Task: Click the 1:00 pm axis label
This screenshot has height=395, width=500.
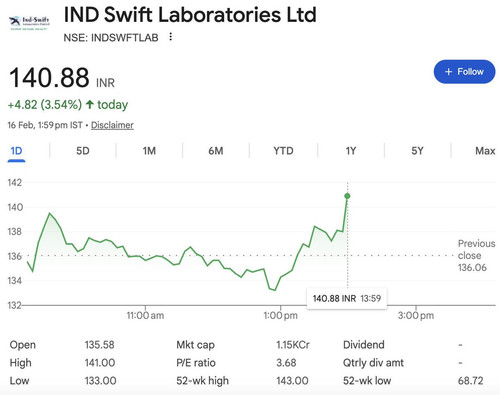Action: 280,315
